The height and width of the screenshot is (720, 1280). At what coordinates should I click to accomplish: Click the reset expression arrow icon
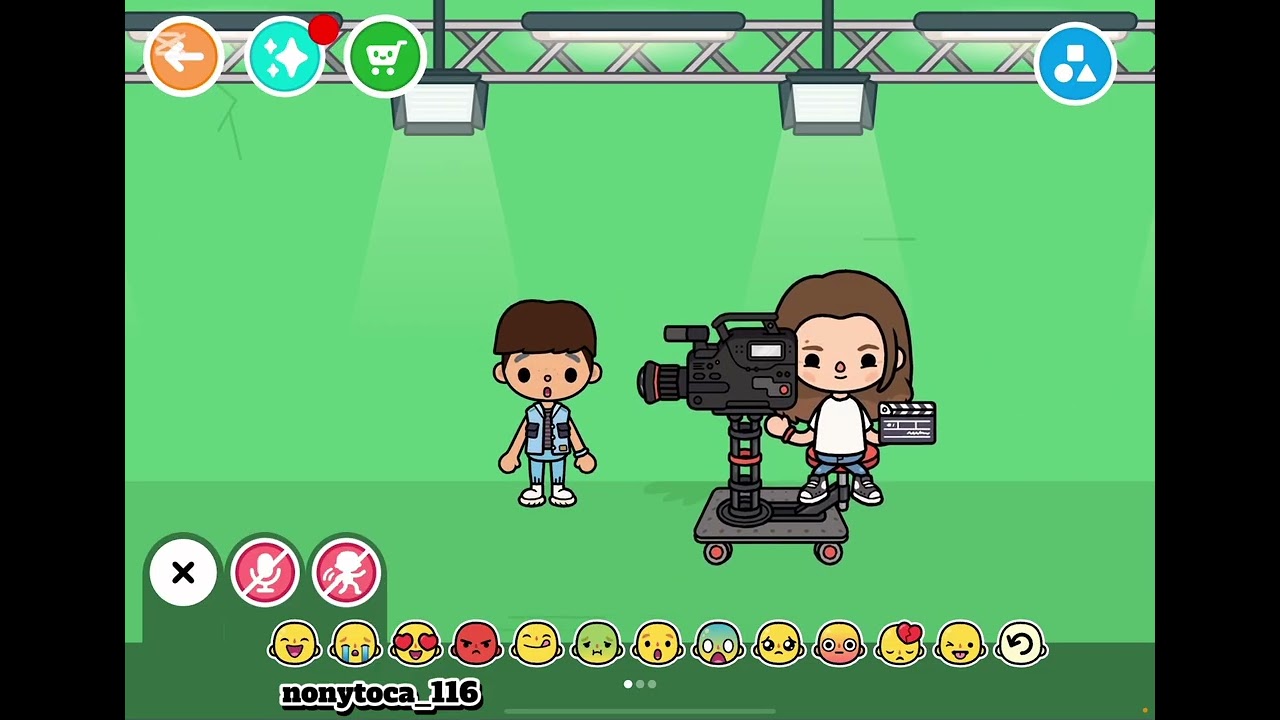pyautogui.click(x=1021, y=644)
